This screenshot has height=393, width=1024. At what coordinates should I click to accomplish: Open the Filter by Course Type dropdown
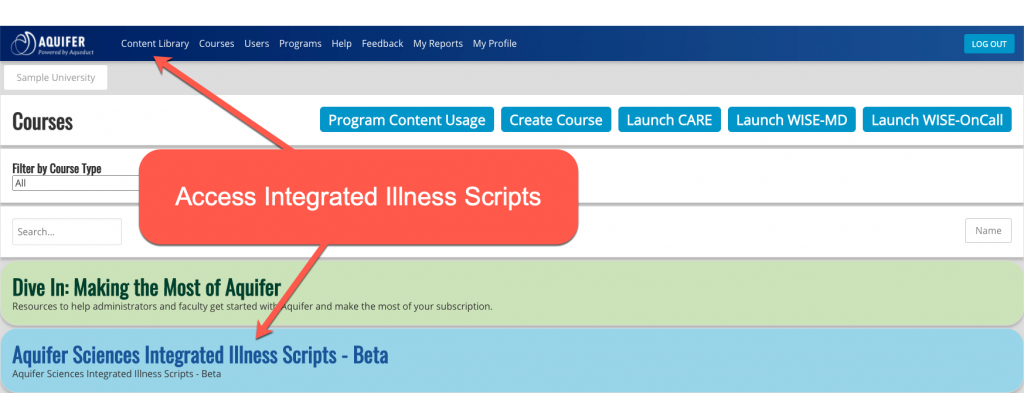click(x=76, y=183)
